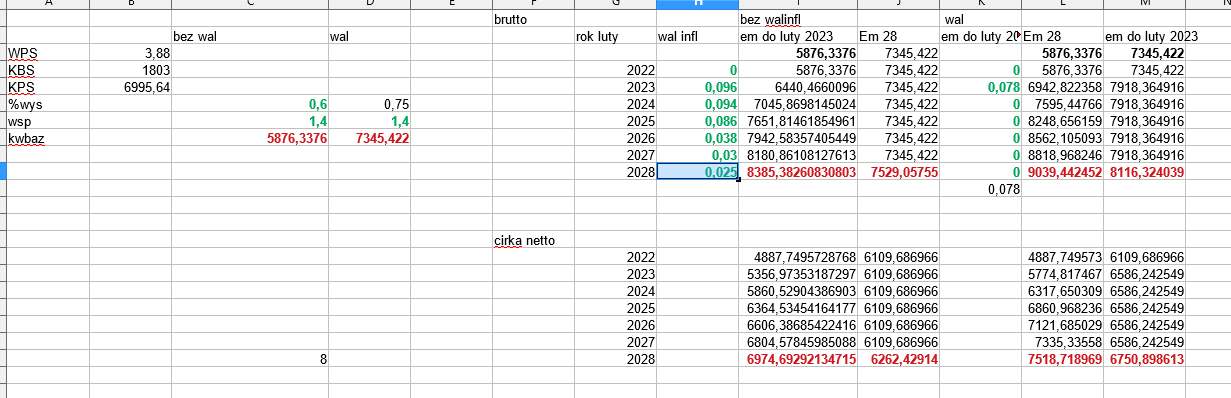
Task: Click the rok luty header cell
Action: tap(615, 36)
